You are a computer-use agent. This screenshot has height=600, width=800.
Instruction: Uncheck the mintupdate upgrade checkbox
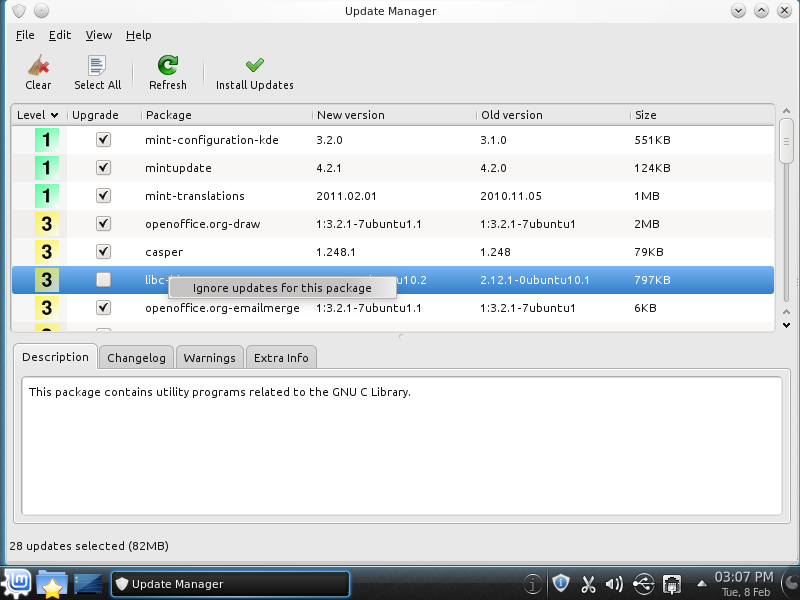104,167
